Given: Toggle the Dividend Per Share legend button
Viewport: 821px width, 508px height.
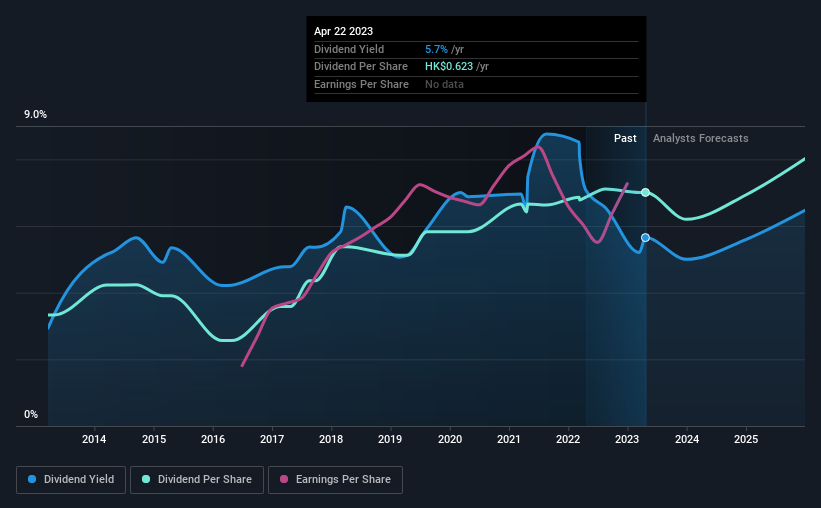Looking at the screenshot, I should pos(197,480).
